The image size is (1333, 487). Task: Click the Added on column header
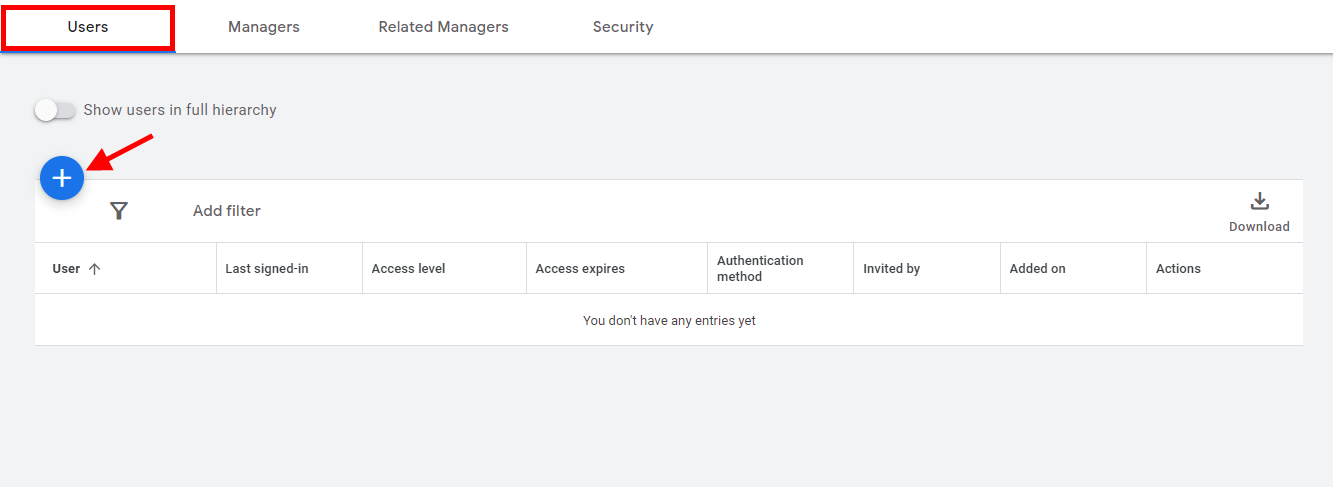1037,269
